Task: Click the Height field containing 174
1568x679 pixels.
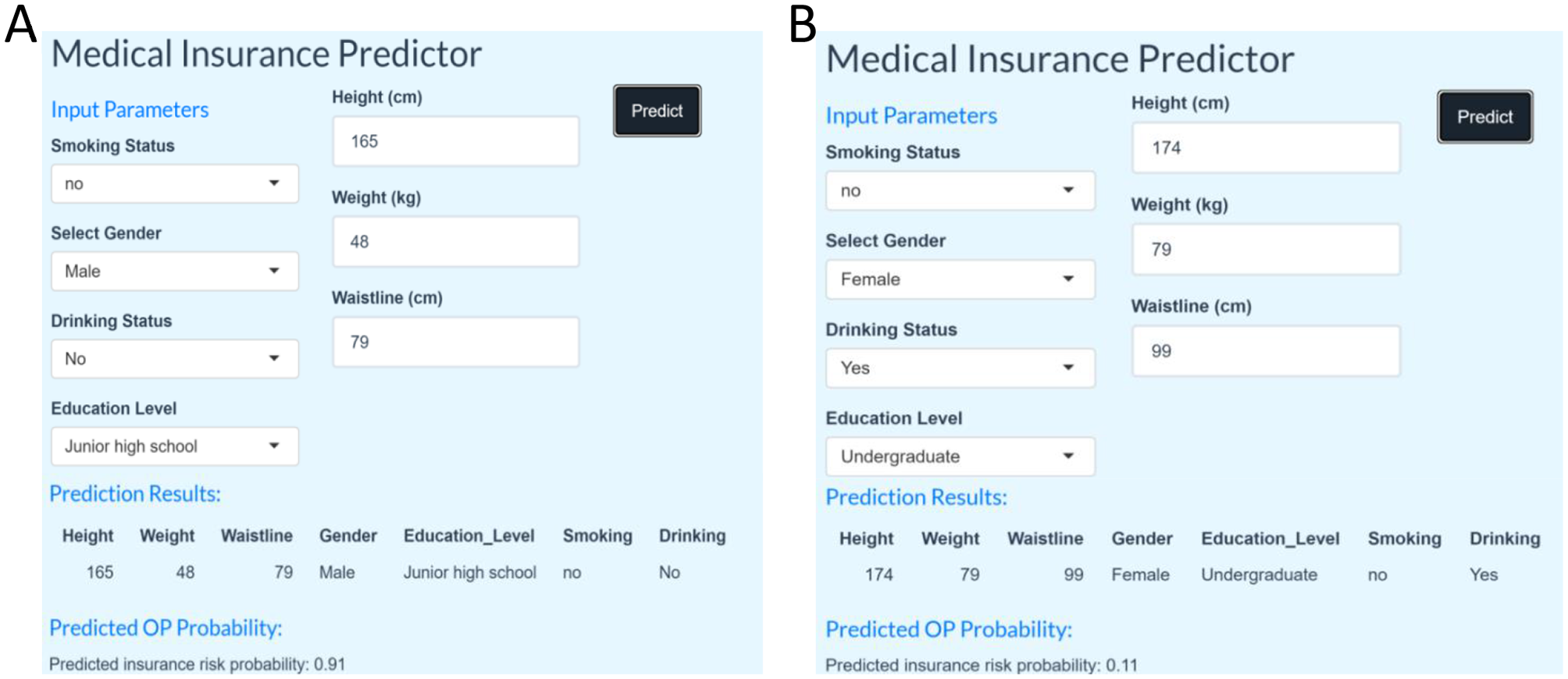Action: coord(1265,148)
